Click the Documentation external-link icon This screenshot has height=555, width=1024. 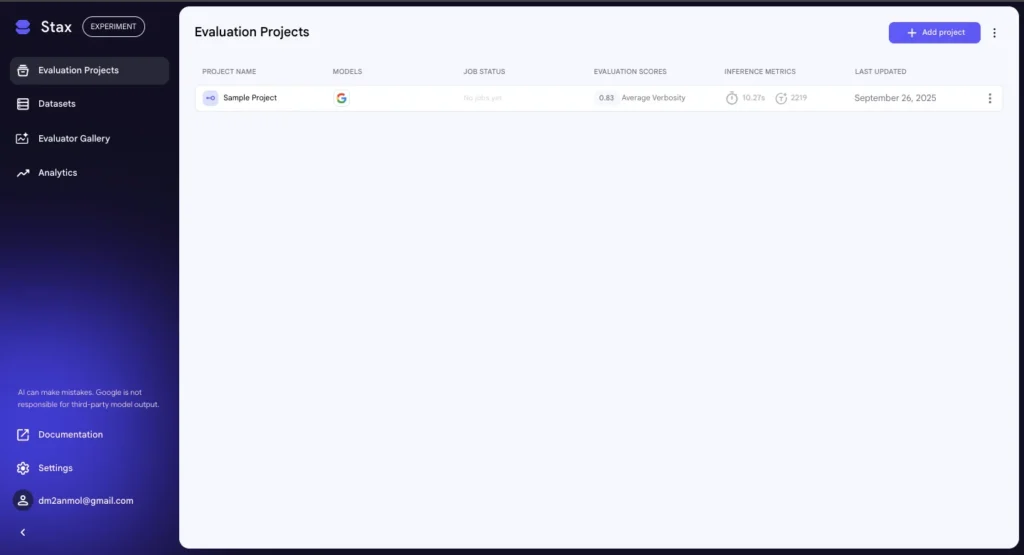23,435
